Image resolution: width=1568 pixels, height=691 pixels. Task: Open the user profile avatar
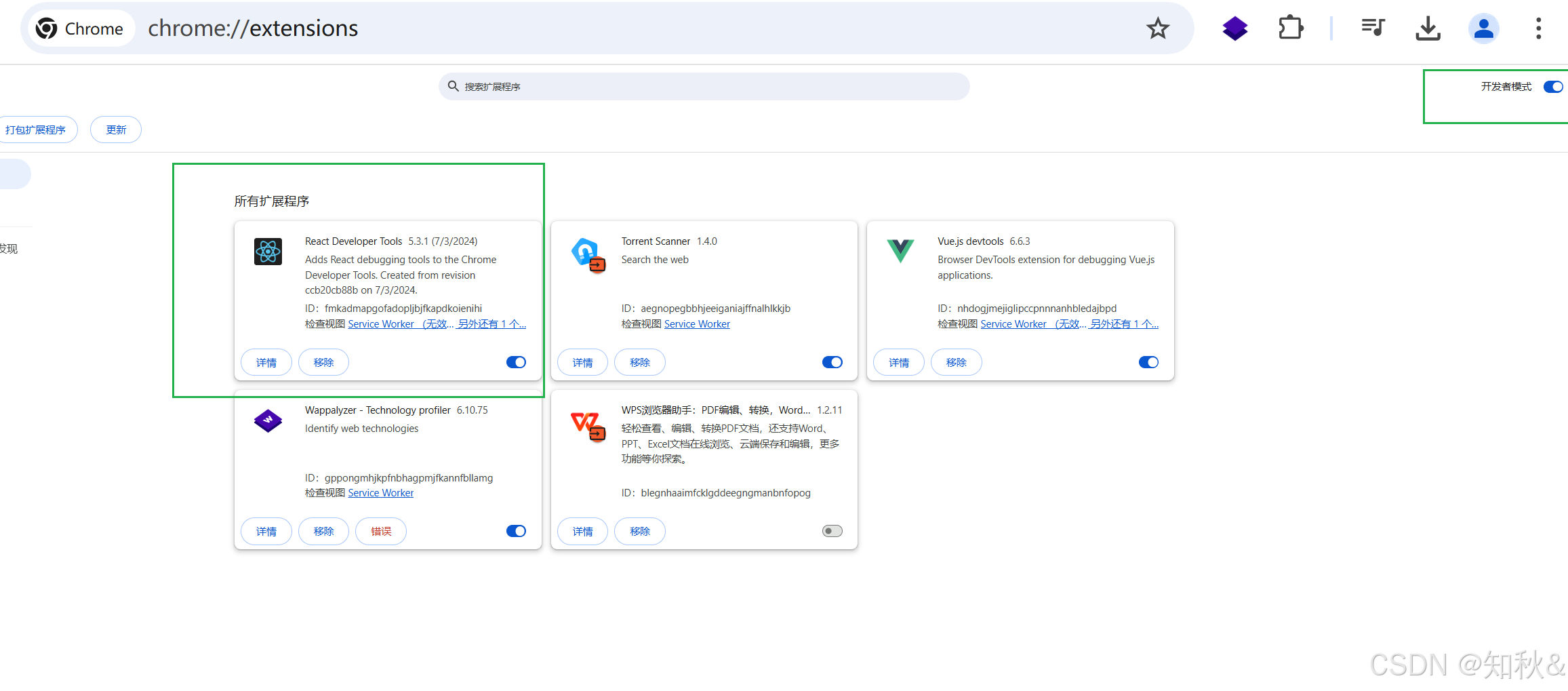(1483, 28)
